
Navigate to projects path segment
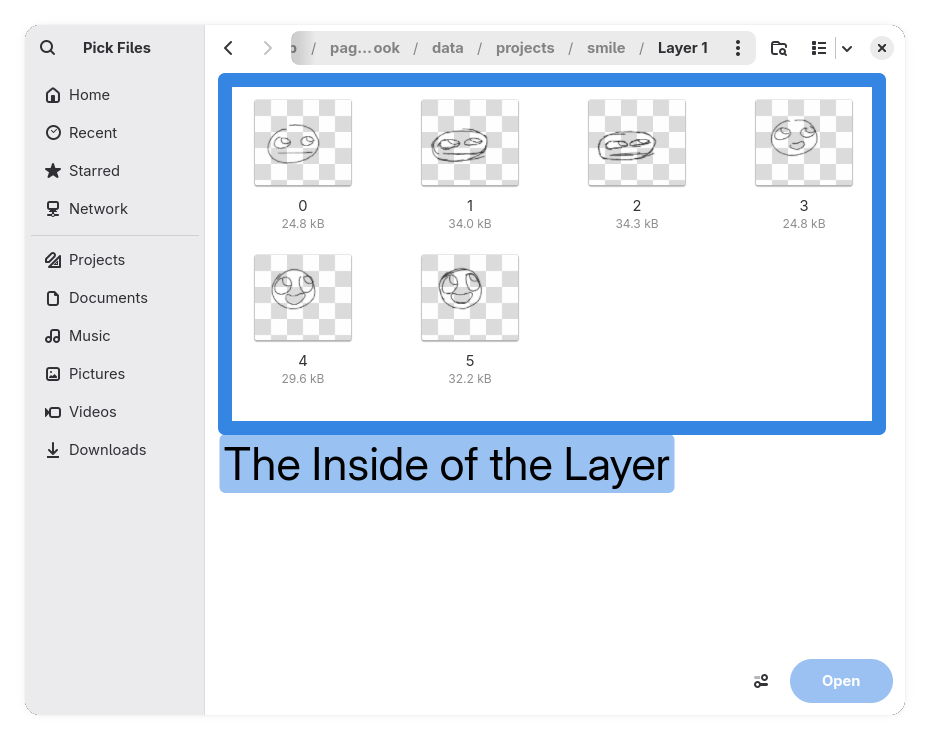tap(525, 48)
